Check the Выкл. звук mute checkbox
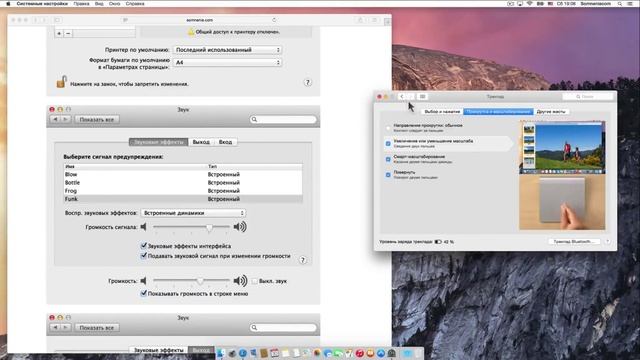The width and height of the screenshot is (640, 360). pyautogui.click(x=254, y=281)
